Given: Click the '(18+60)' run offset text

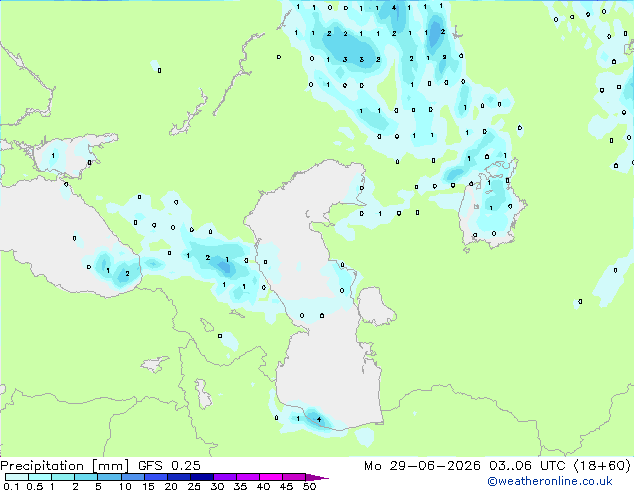Looking at the screenshot, I should (602, 466).
